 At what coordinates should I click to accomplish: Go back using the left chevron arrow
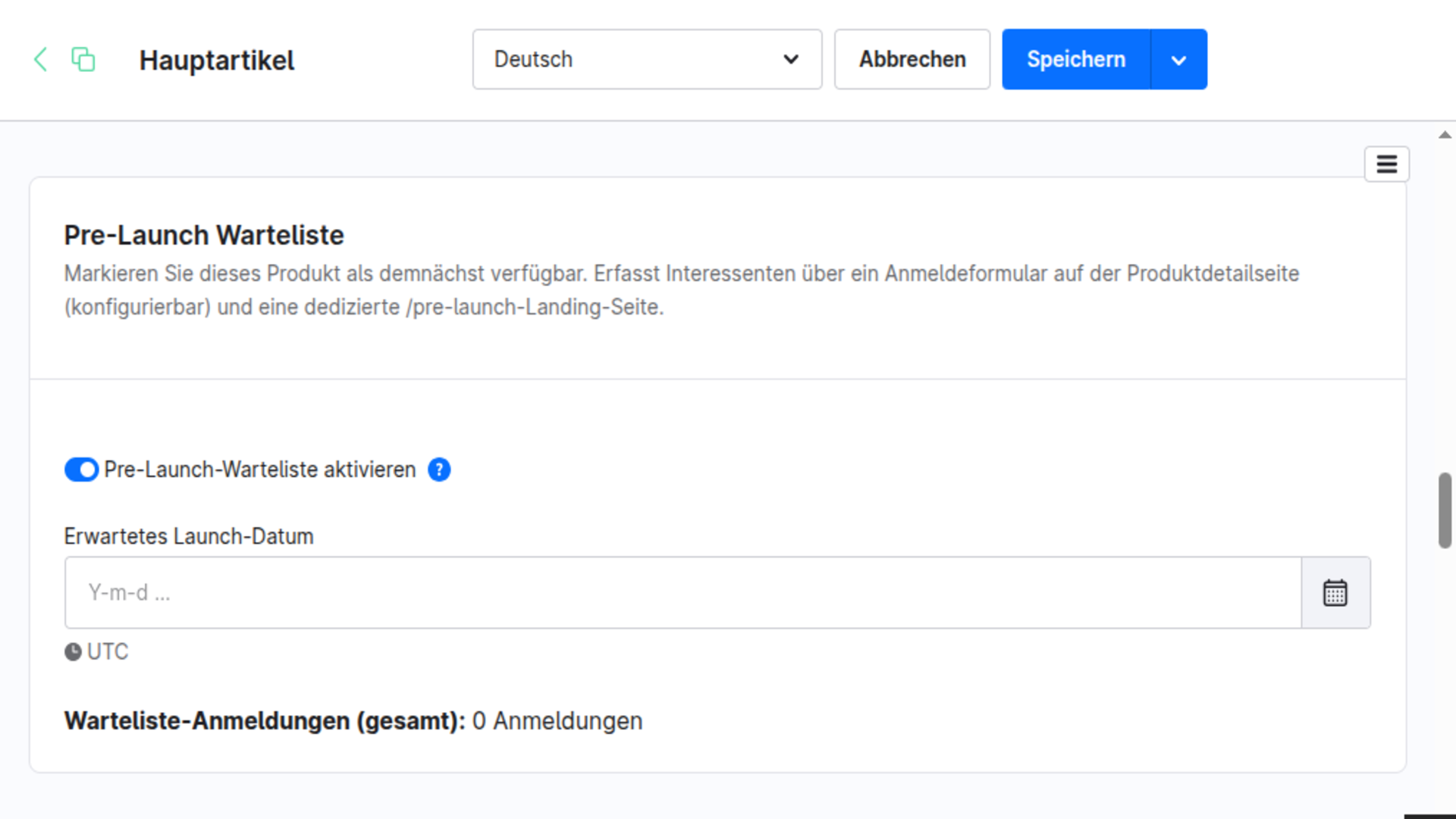pyautogui.click(x=41, y=59)
